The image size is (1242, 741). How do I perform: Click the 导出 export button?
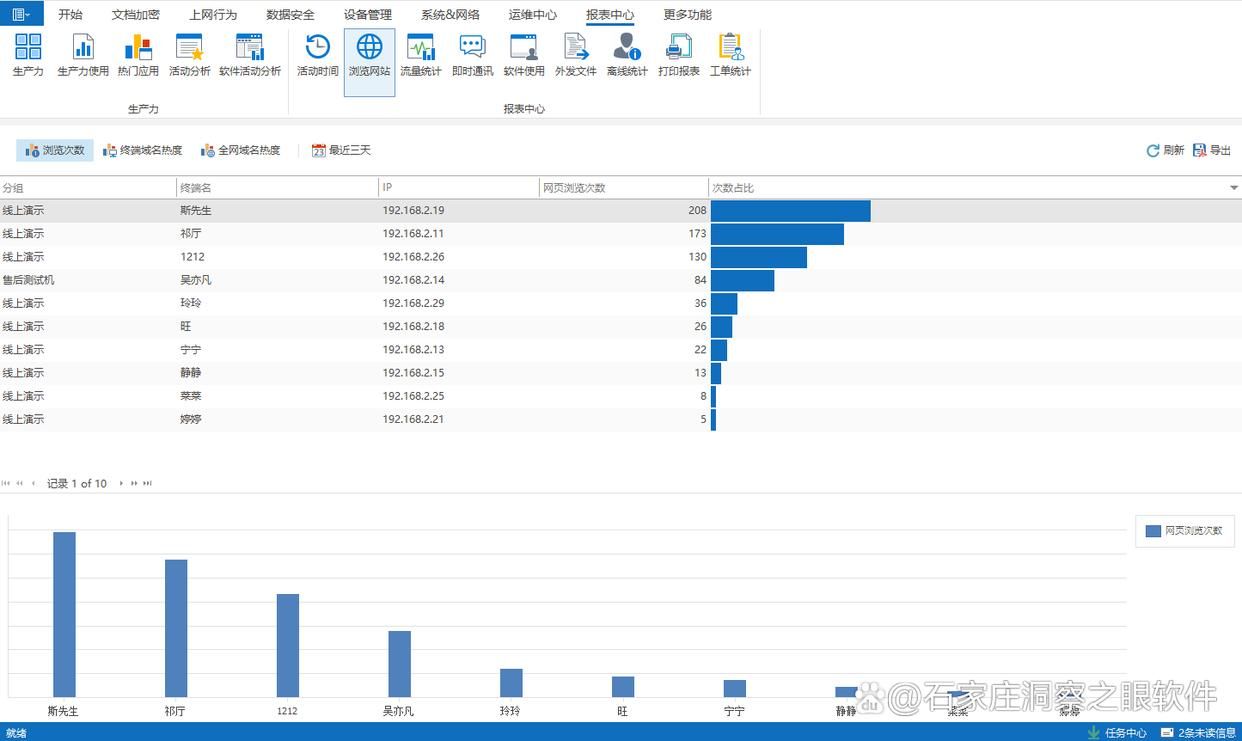pos(1212,150)
